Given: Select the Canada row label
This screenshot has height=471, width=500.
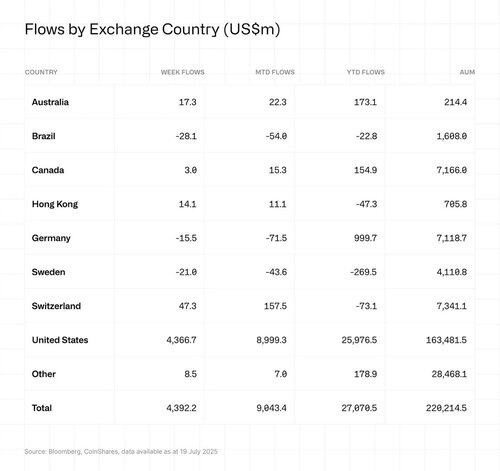Looking at the screenshot, I should [48, 170].
